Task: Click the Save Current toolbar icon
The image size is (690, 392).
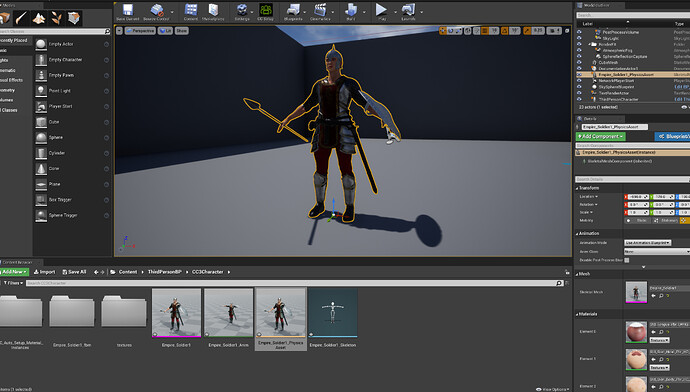Action: (128, 12)
